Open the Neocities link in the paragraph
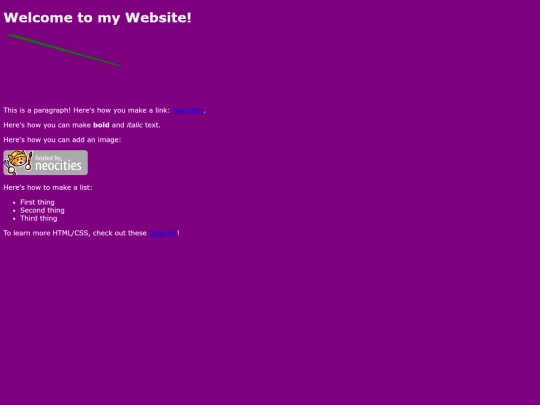540x405 pixels. 188,111
